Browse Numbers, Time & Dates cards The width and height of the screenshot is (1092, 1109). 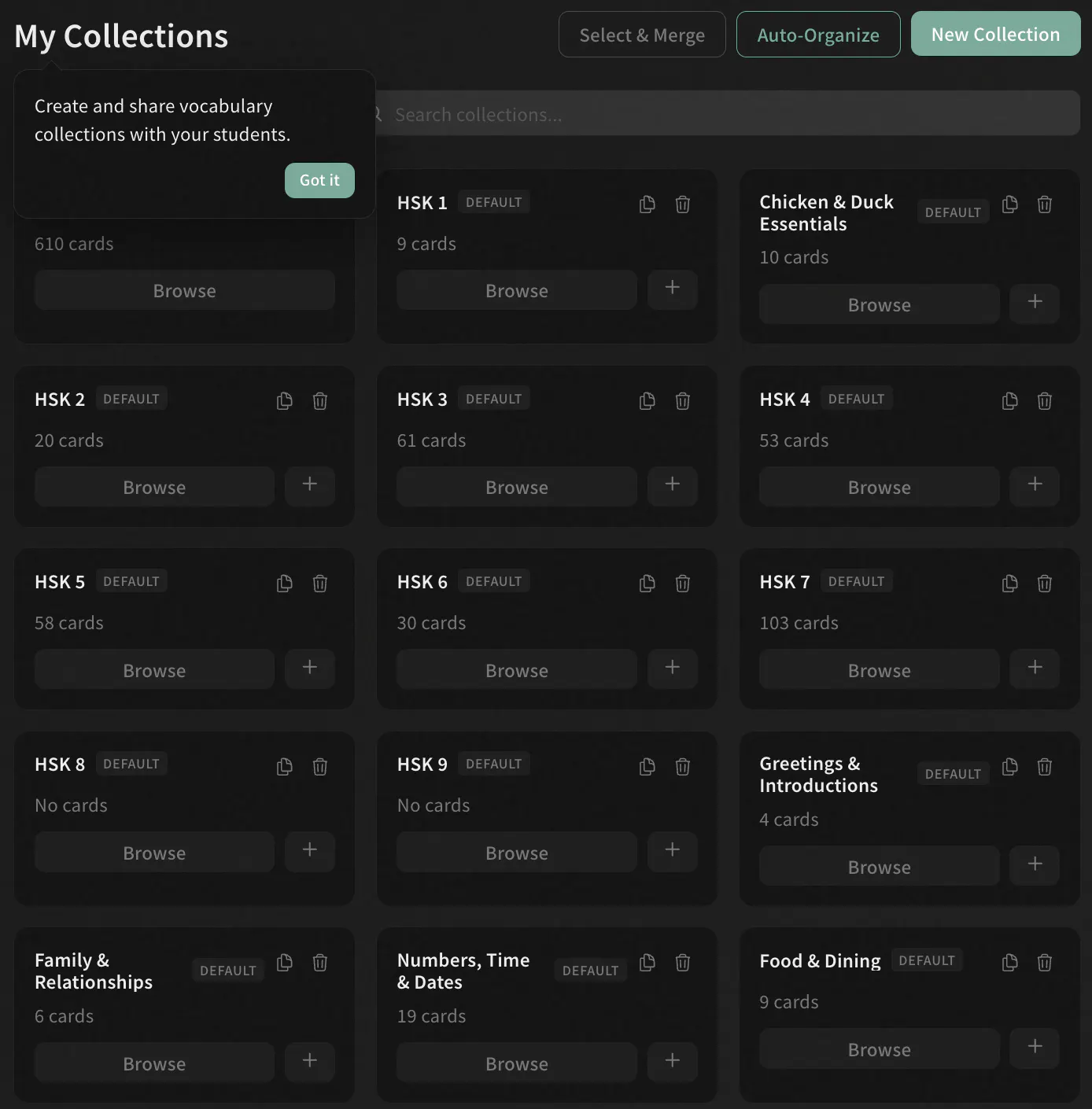517,1063
